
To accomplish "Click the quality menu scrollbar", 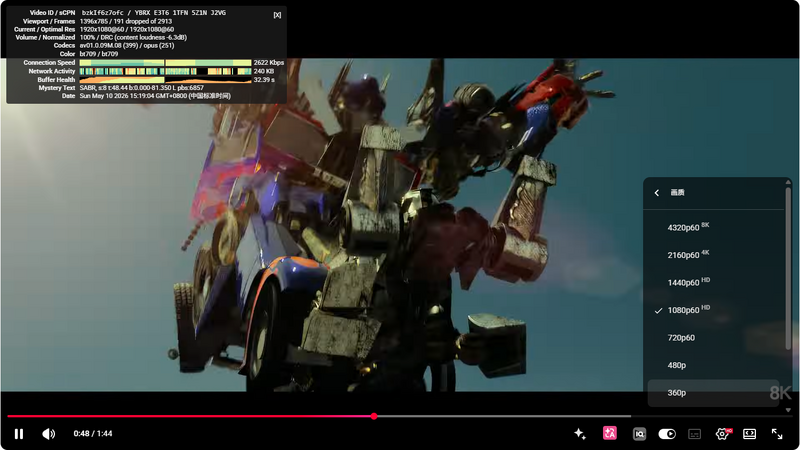I will pyautogui.click(x=788, y=269).
